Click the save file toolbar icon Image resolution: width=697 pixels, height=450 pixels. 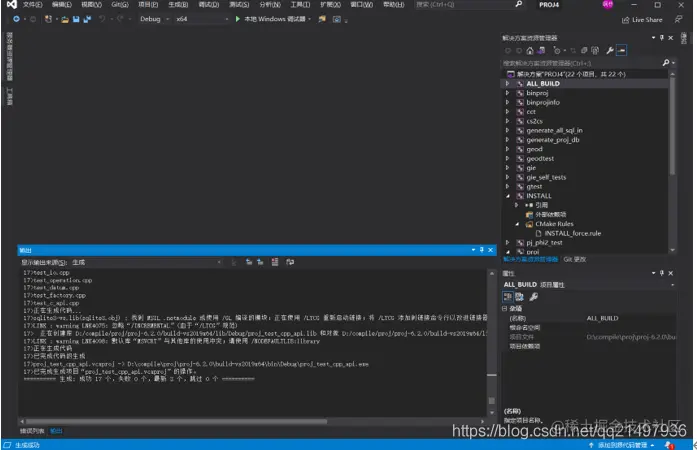pos(76,19)
